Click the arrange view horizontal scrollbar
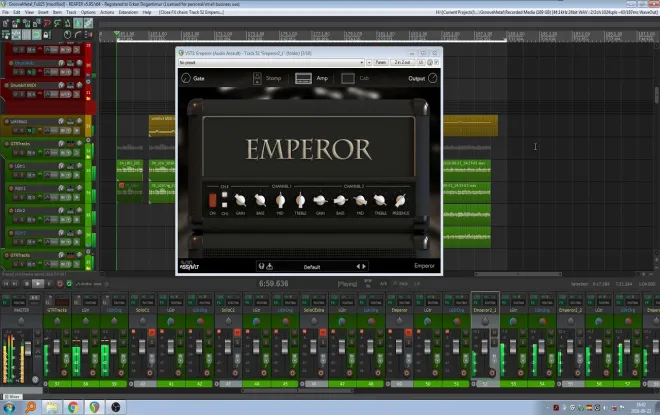660x415 pixels. [x=518, y=274]
